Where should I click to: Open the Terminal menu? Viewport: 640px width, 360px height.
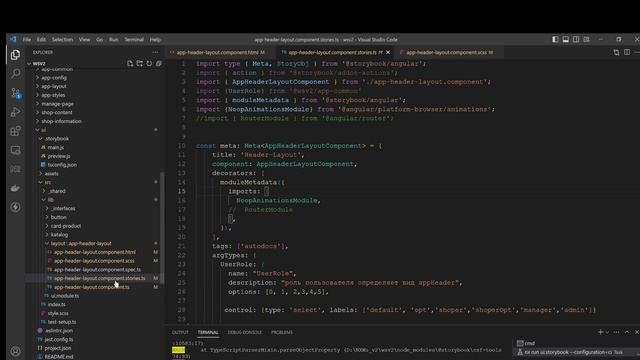pyautogui.click(x=134, y=40)
